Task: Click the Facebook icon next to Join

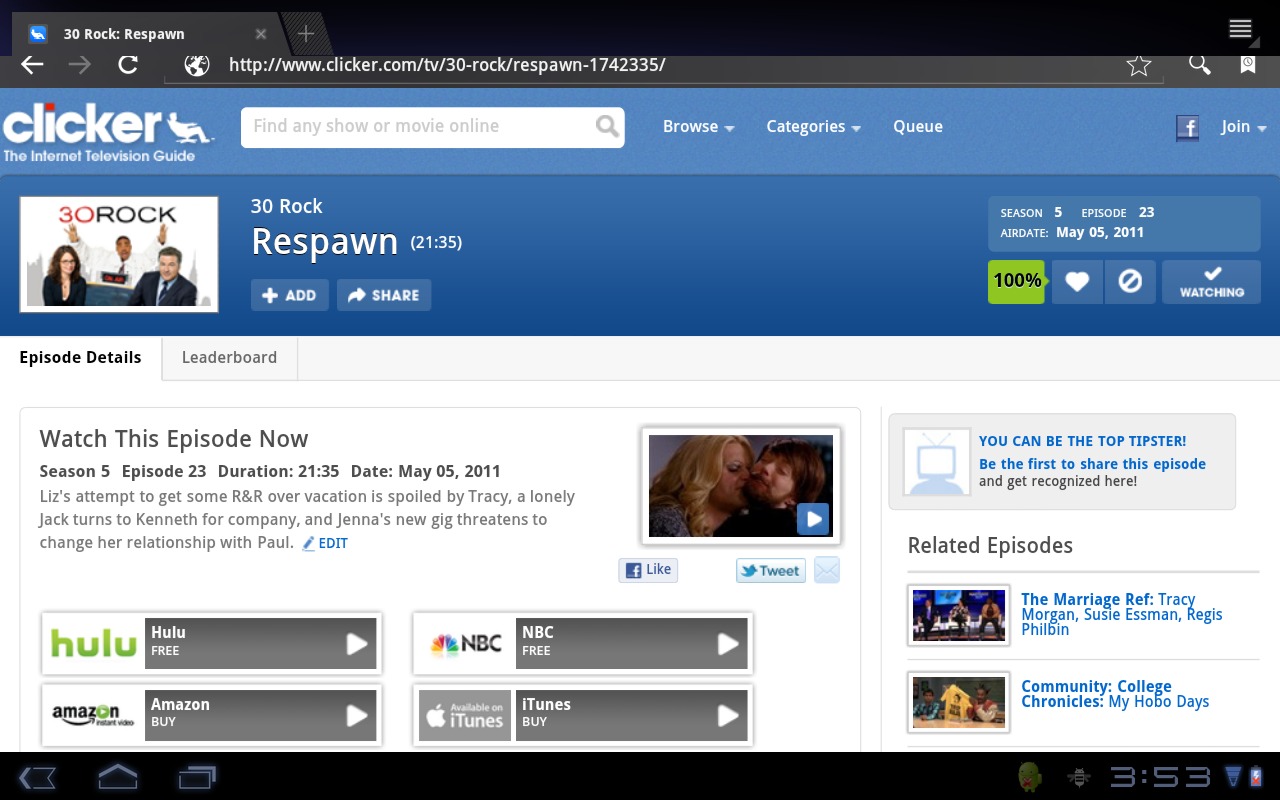Action: (x=1187, y=127)
